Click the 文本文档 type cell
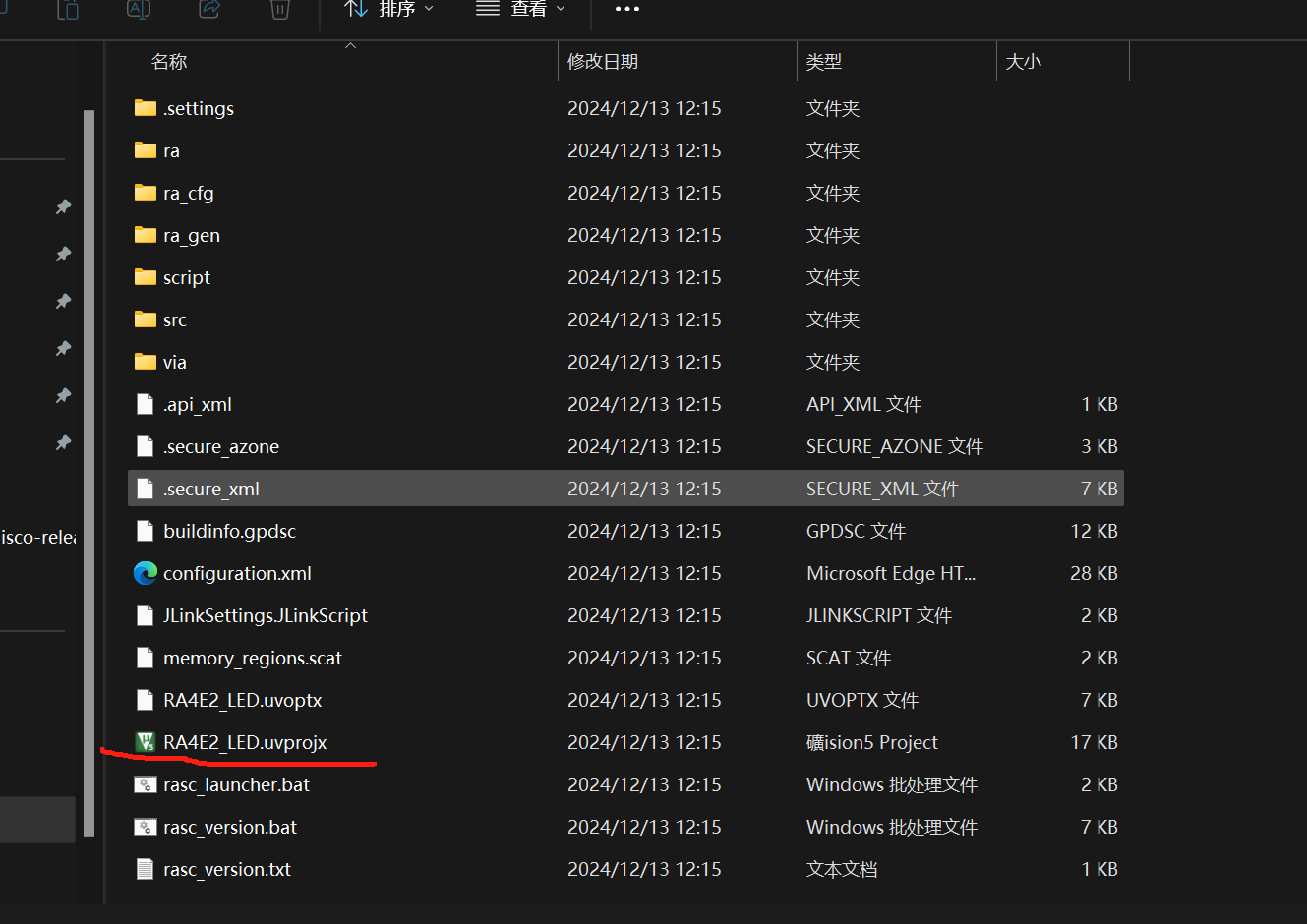This screenshot has width=1307, height=924. tap(841, 869)
